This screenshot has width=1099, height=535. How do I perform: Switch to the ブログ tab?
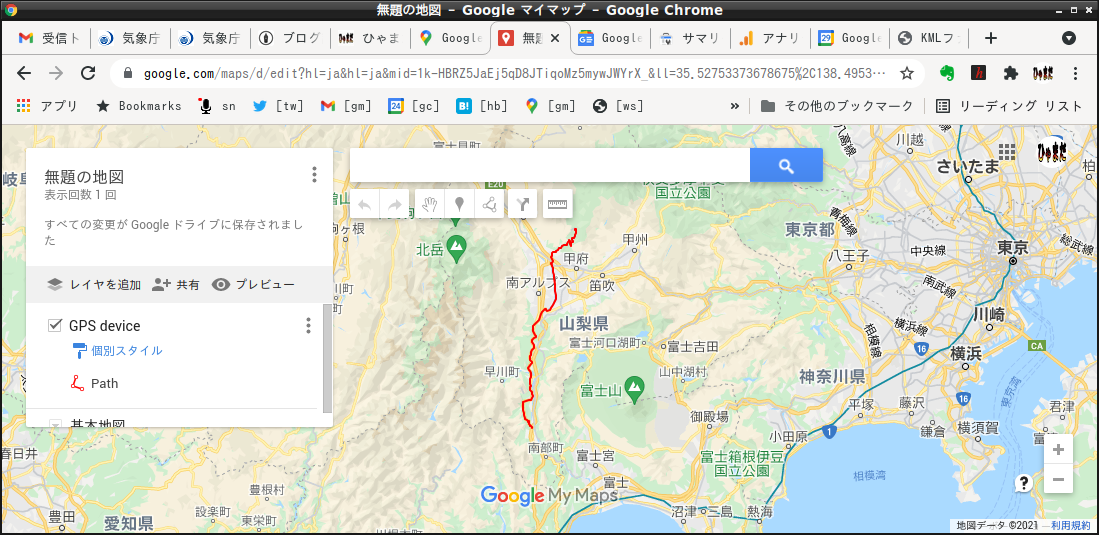pos(289,39)
